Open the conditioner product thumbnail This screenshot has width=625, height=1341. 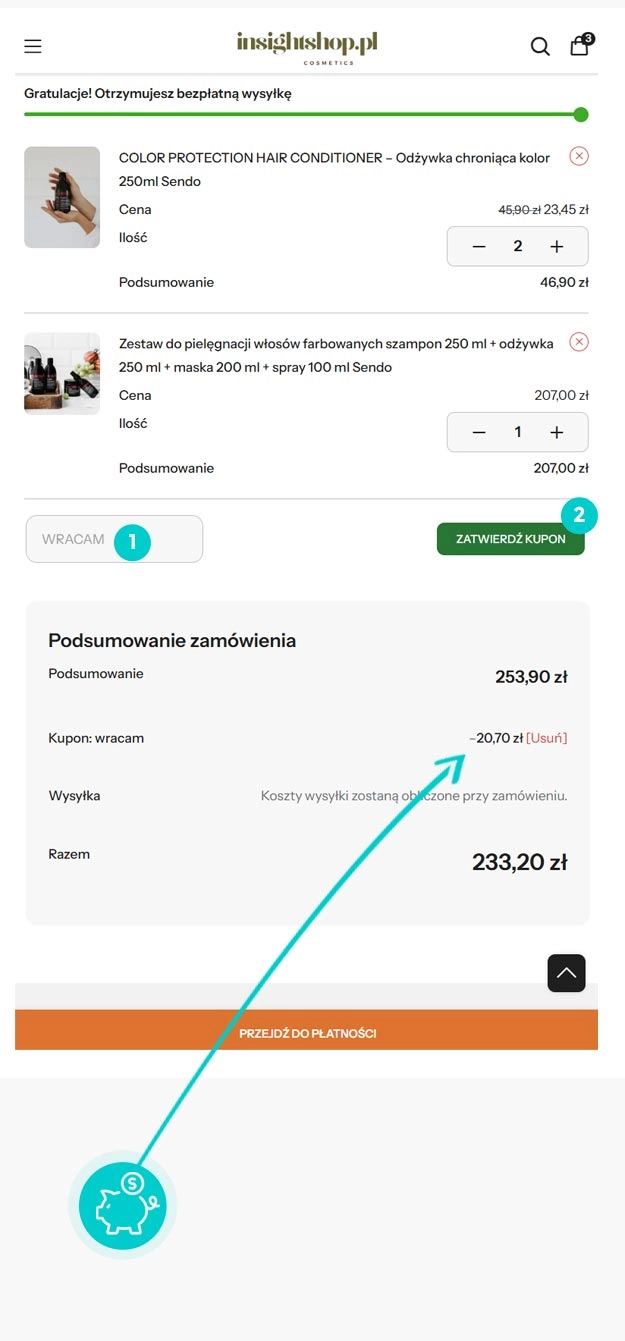(x=62, y=197)
